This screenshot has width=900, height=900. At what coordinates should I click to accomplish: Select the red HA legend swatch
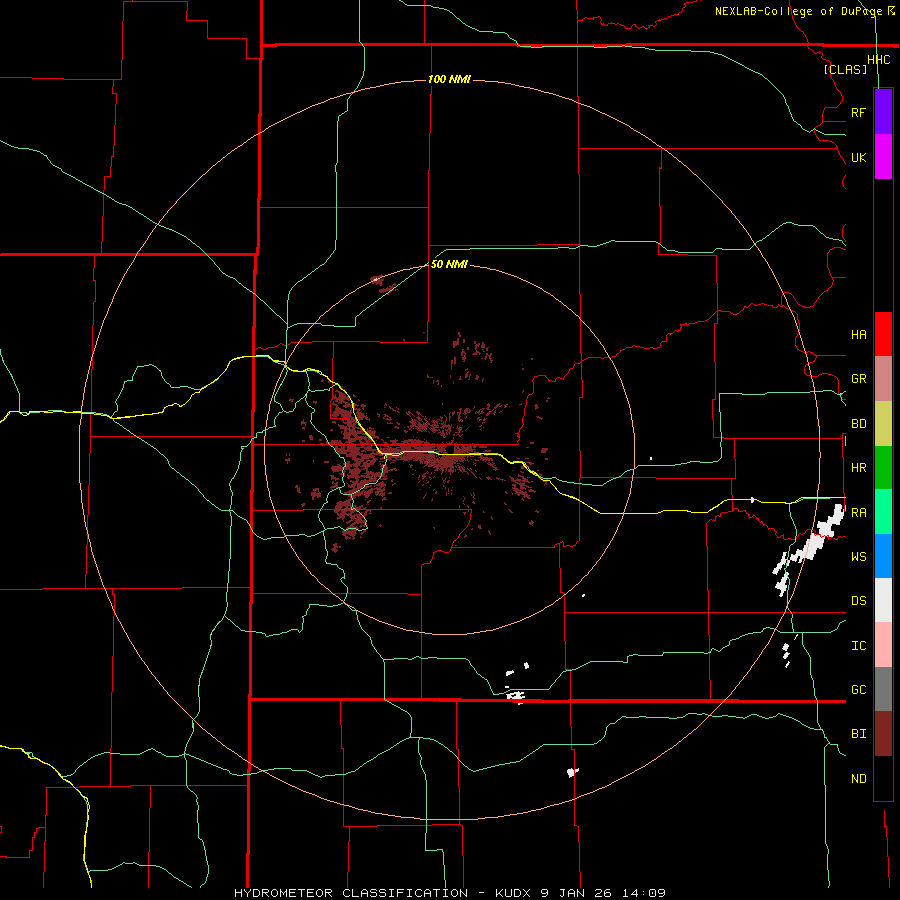click(x=883, y=334)
